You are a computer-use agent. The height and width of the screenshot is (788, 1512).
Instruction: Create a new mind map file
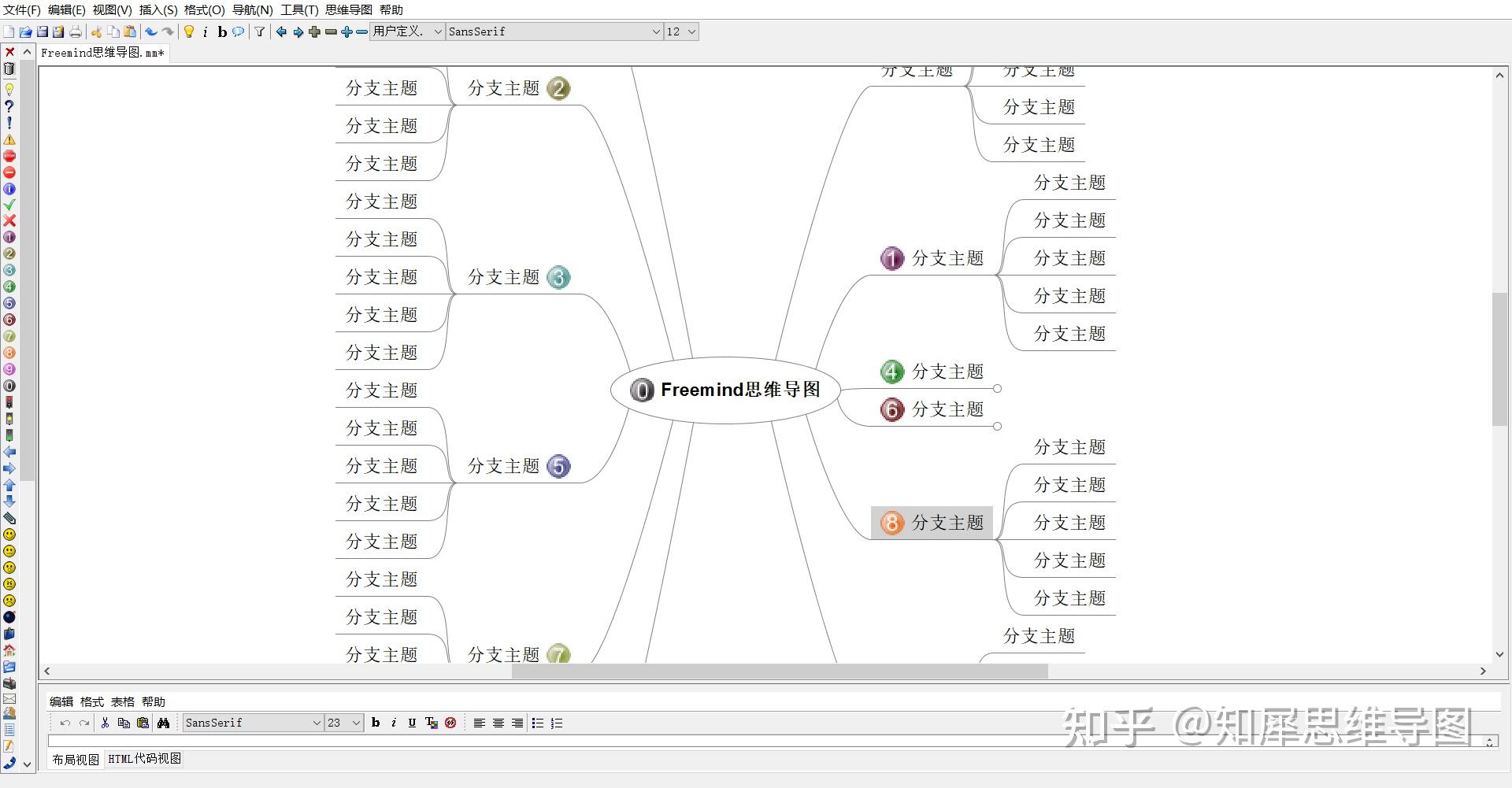(9, 31)
